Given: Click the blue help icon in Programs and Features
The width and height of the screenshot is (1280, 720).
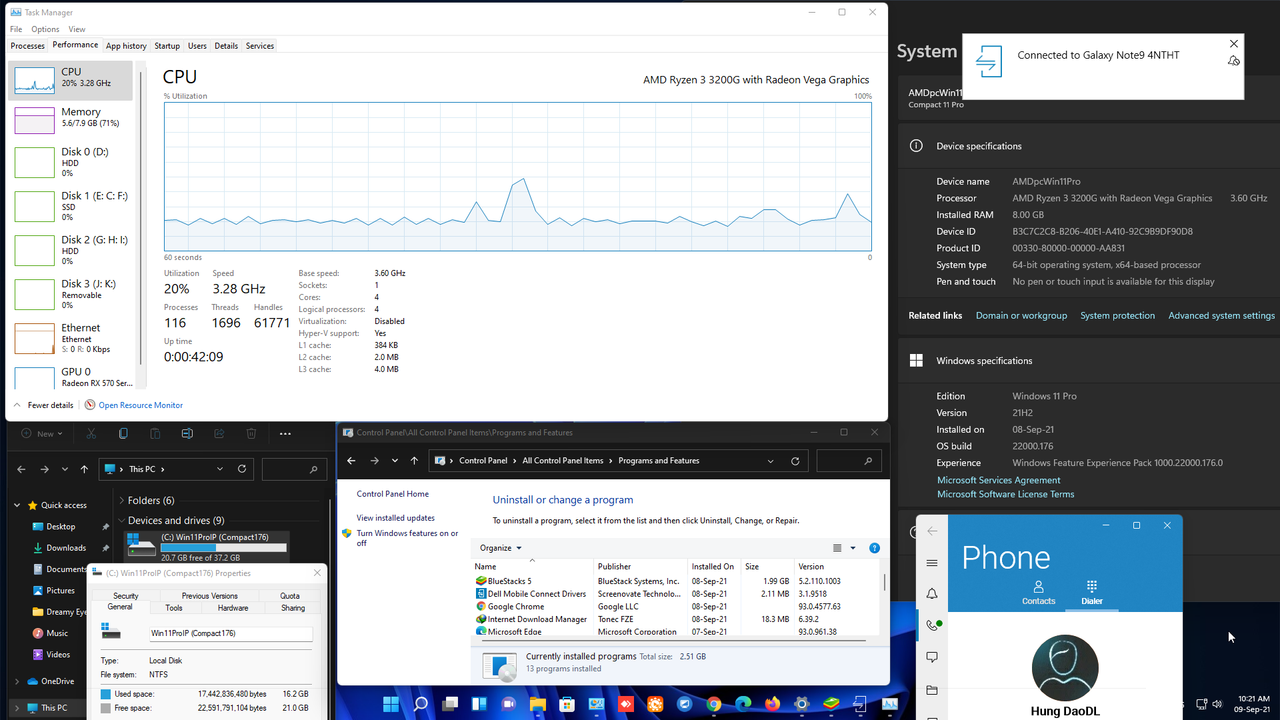Looking at the screenshot, I should 875,548.
